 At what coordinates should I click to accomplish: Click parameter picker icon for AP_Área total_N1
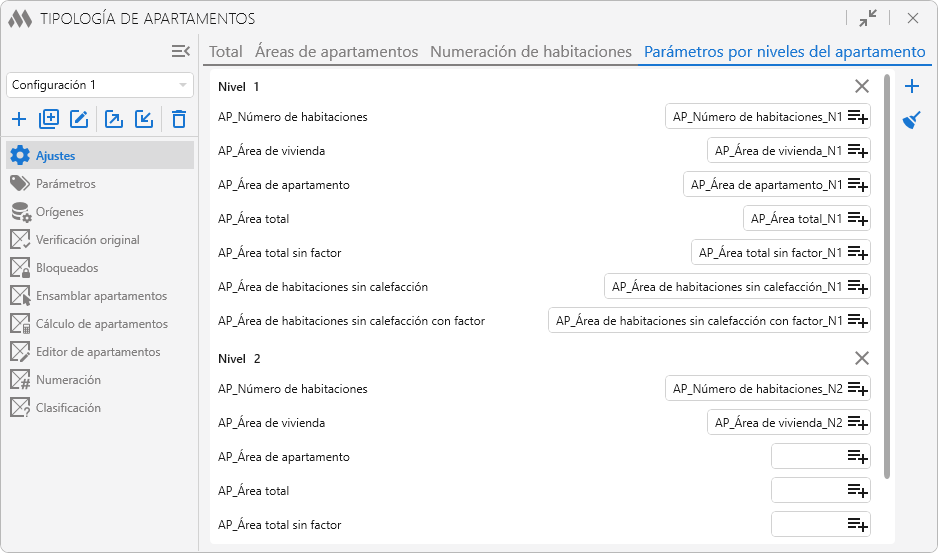[x=857, y=219]
